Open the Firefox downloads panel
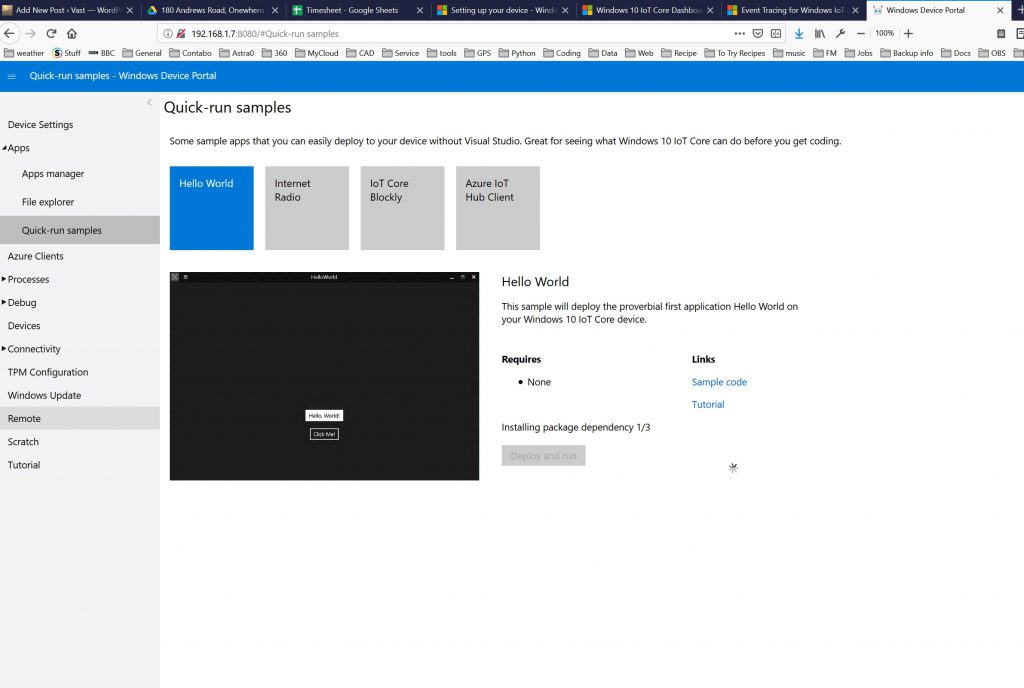The height and width of the screenshot is (688, 1024). click(799, 33)
